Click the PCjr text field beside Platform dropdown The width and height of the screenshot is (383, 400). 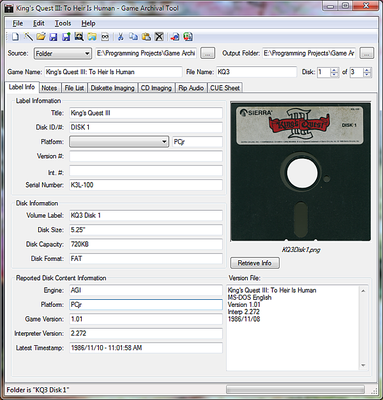(197, 142)
